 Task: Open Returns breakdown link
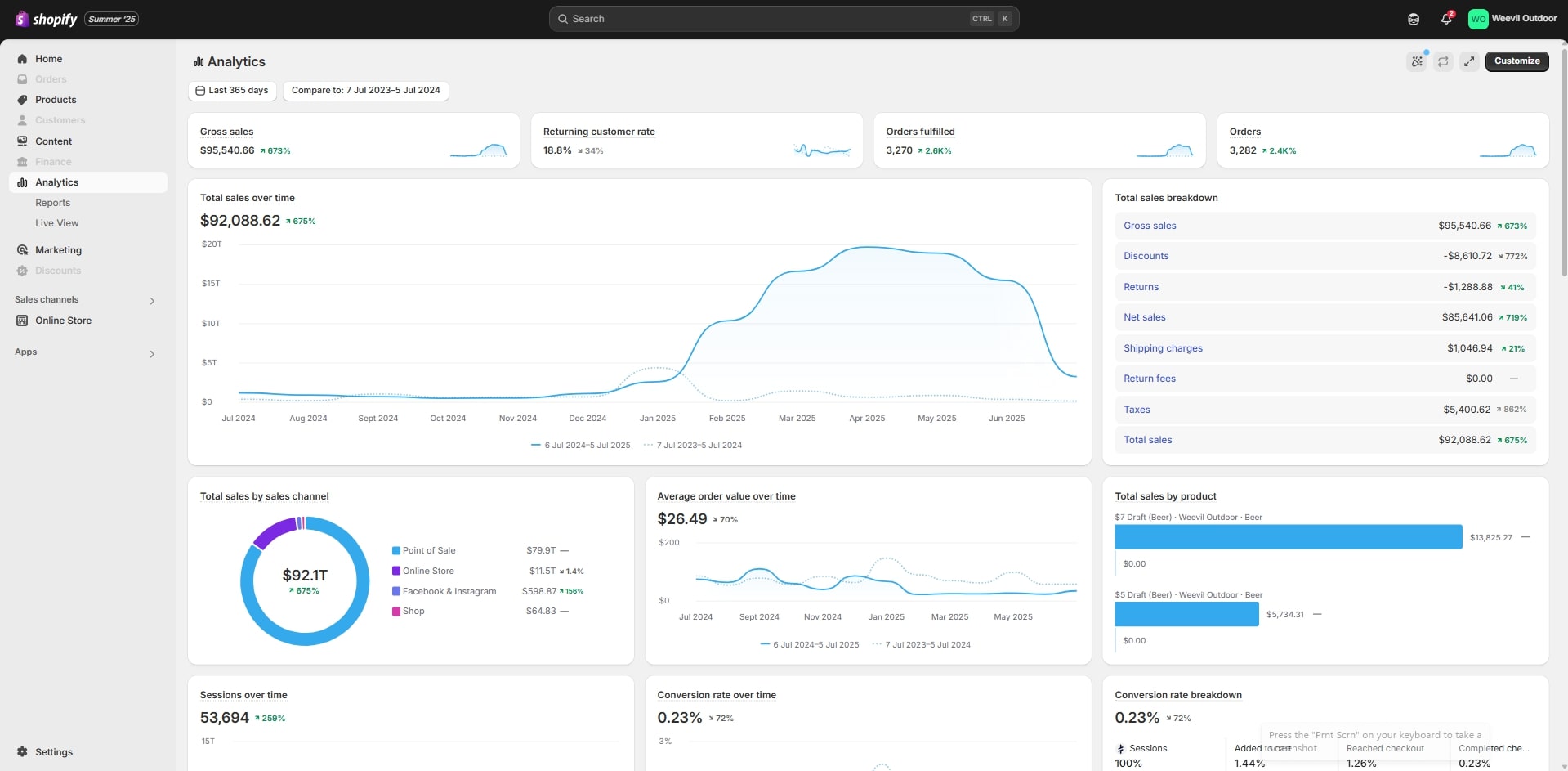[1141, 287]
